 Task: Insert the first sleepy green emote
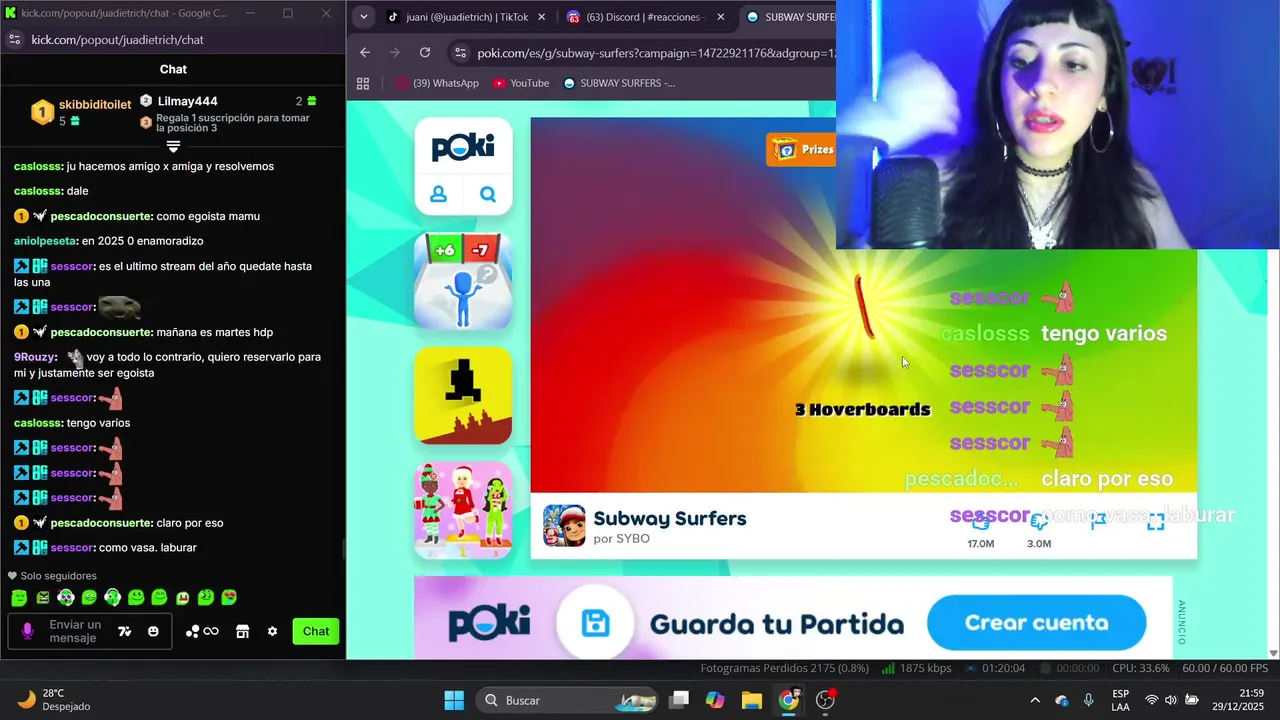coord(19,598)
